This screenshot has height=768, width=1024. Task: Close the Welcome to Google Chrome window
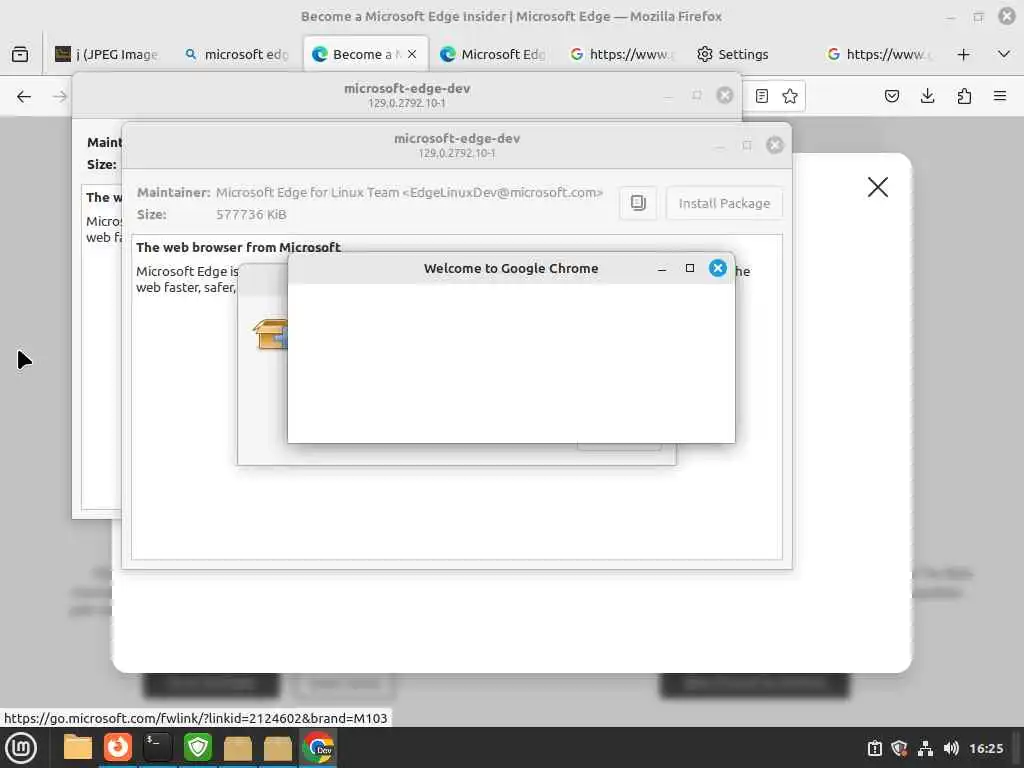(x=718, y=268)
